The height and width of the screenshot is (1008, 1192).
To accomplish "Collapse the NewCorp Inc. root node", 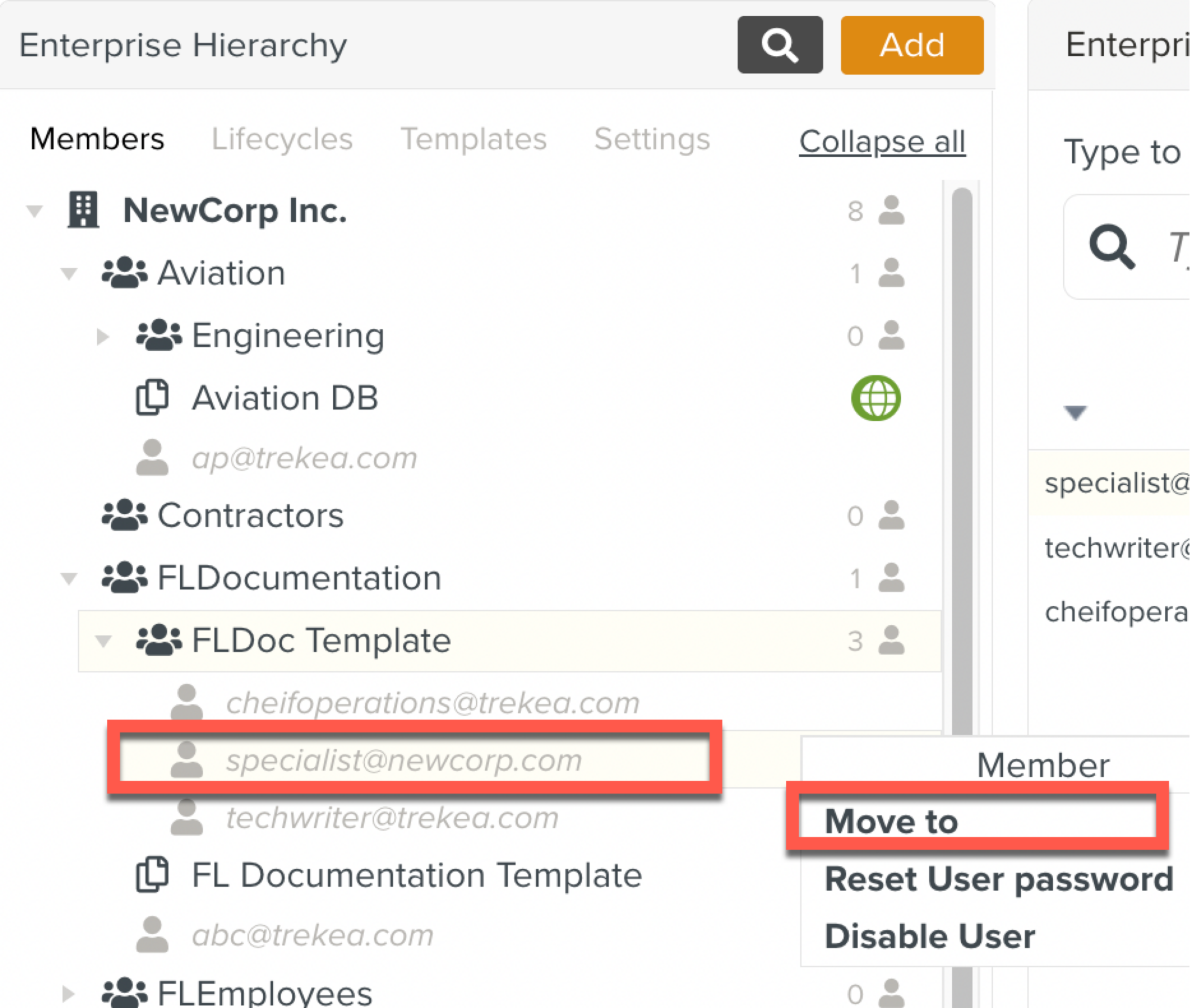I will [x=34, y=211].
